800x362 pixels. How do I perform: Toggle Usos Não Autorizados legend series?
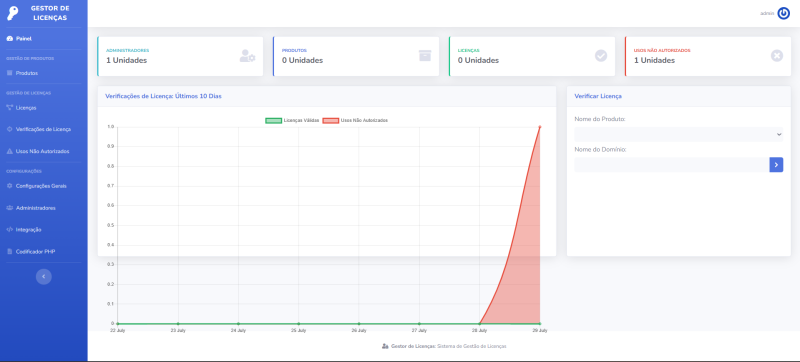click(355, 120)
